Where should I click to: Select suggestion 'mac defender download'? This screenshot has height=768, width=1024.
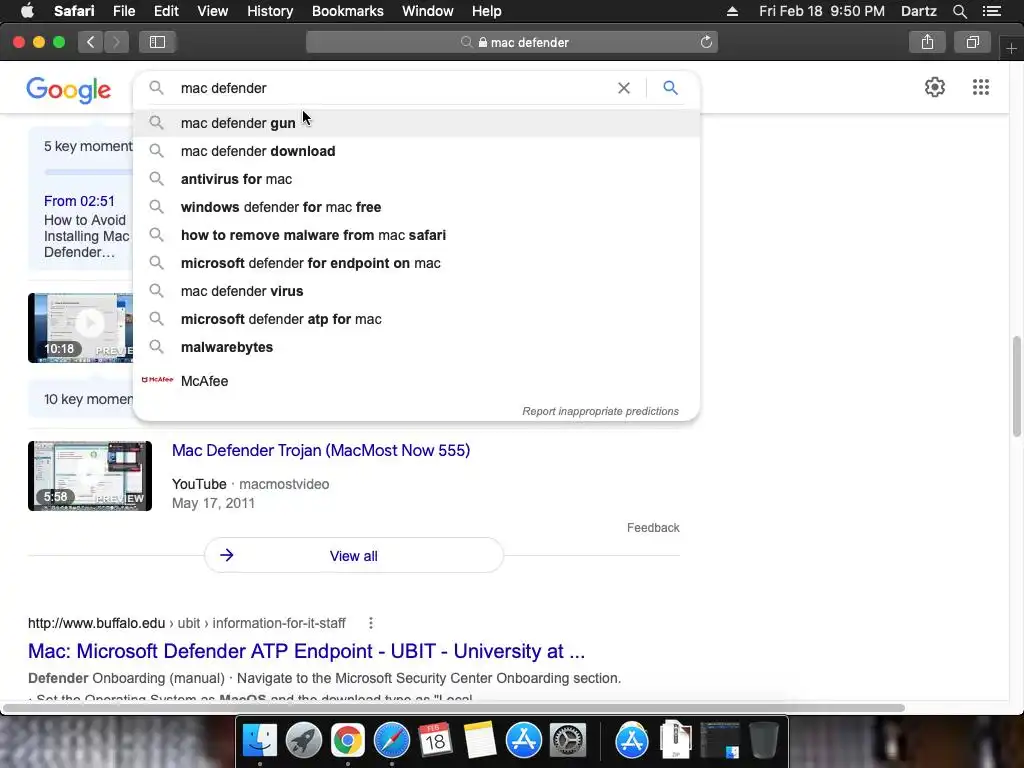click(x=416, y=151)
